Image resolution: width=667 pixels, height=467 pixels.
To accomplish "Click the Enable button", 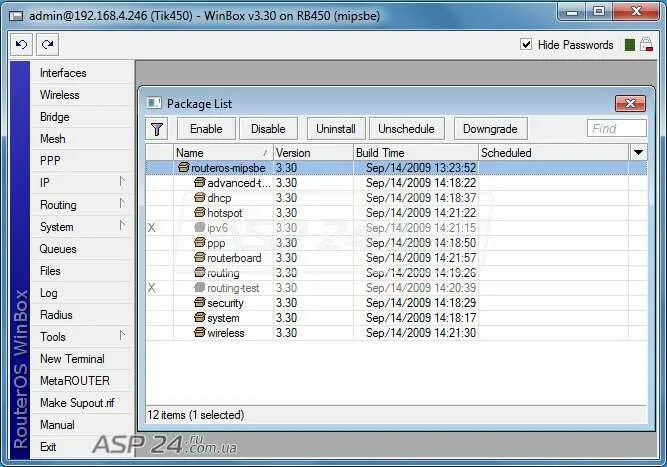I will (x=206, y=129).
